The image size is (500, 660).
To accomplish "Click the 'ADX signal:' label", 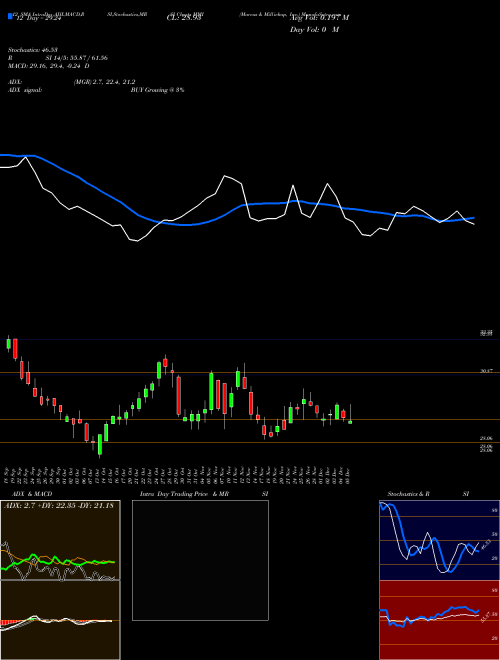I will point(24,90).
